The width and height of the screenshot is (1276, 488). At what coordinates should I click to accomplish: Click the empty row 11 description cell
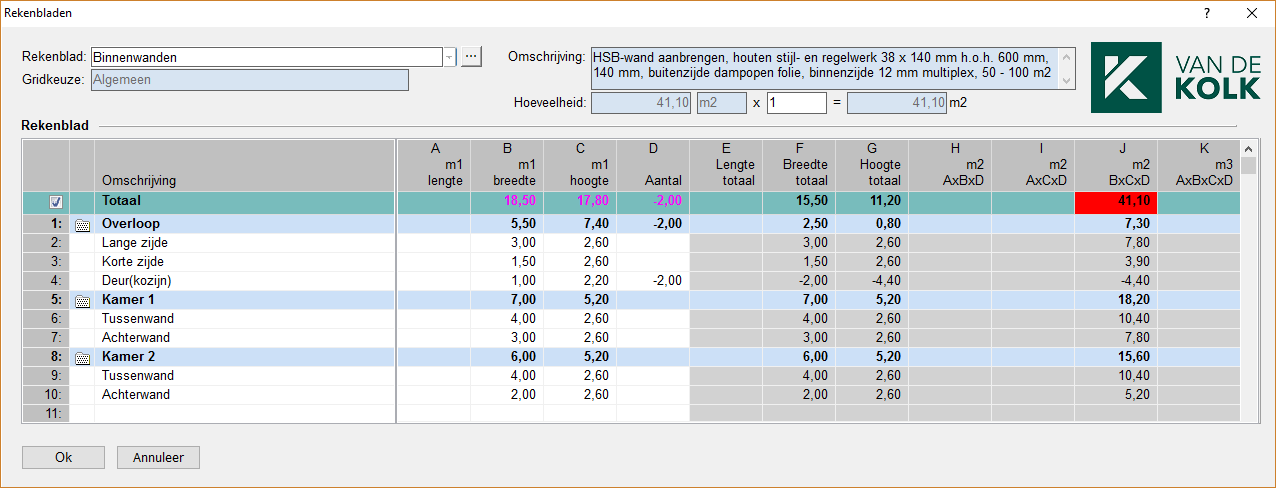tap(244, 413)
